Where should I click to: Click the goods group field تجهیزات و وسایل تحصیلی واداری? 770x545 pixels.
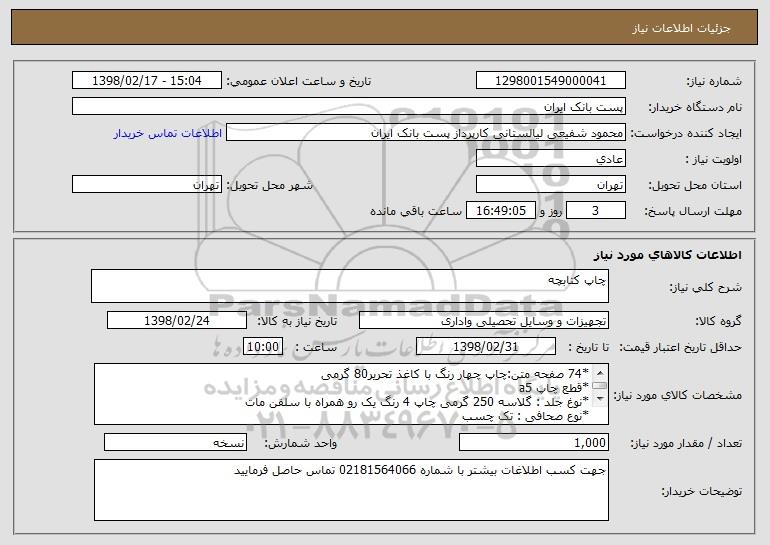click(x=484, y=321)
